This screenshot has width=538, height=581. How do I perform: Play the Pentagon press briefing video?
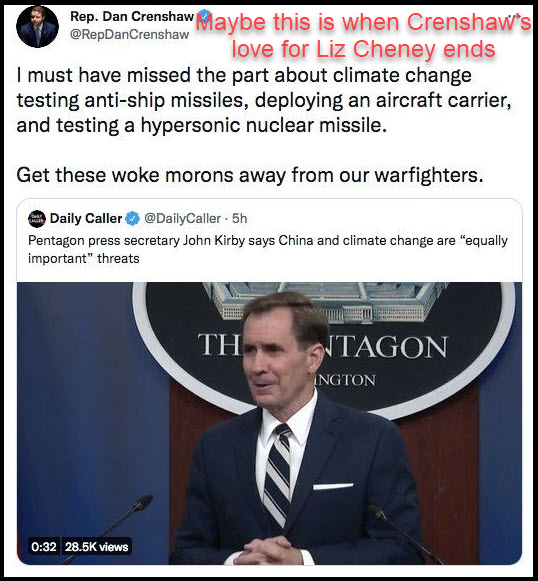pos(269,424)
